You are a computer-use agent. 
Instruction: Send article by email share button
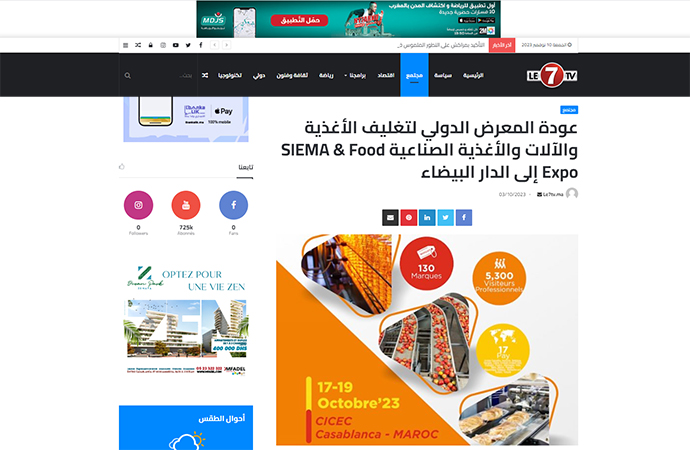pos(390,217)
